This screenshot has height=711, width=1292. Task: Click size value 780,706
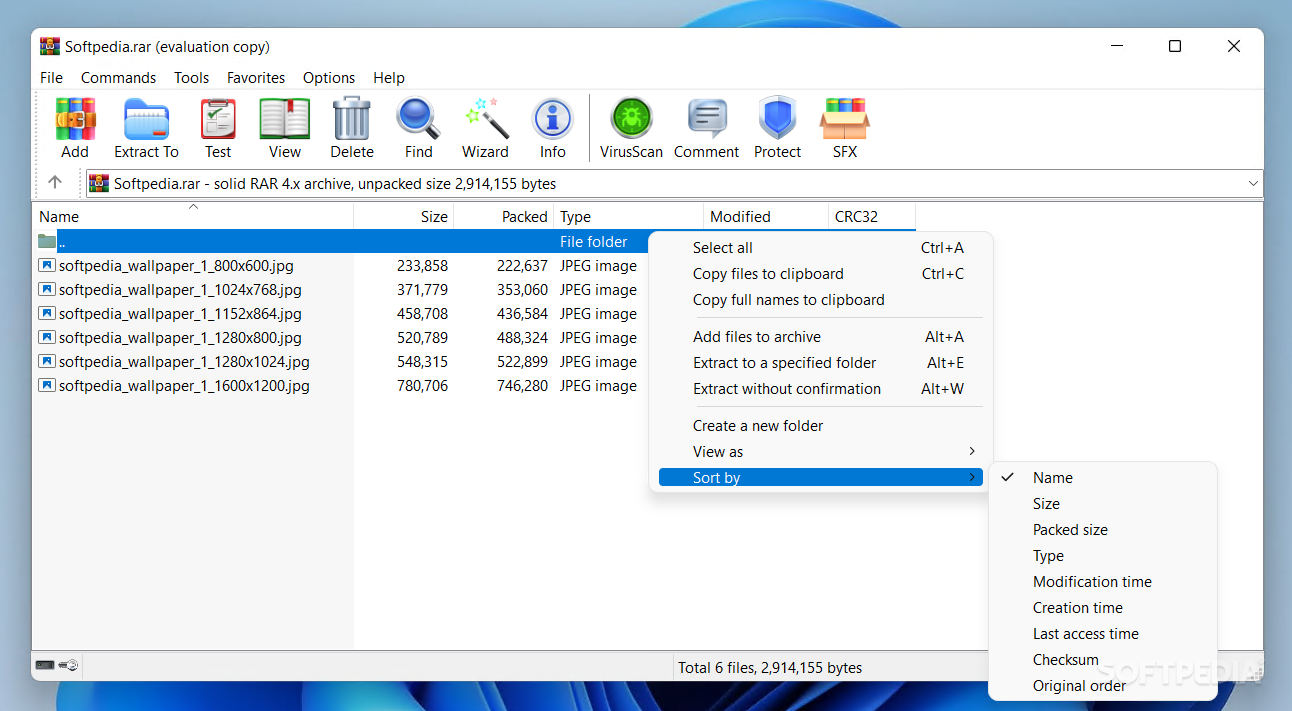(423, 385)
